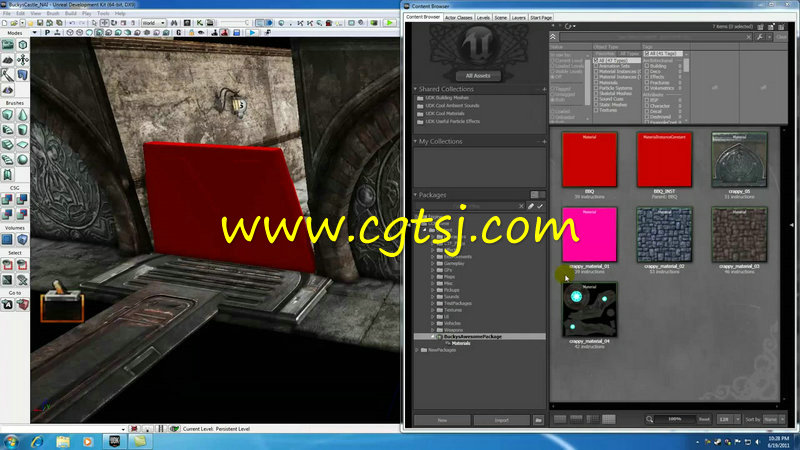Screen dimensions: 800x450
Task: Click the Windows Start button
Action: 11,441
